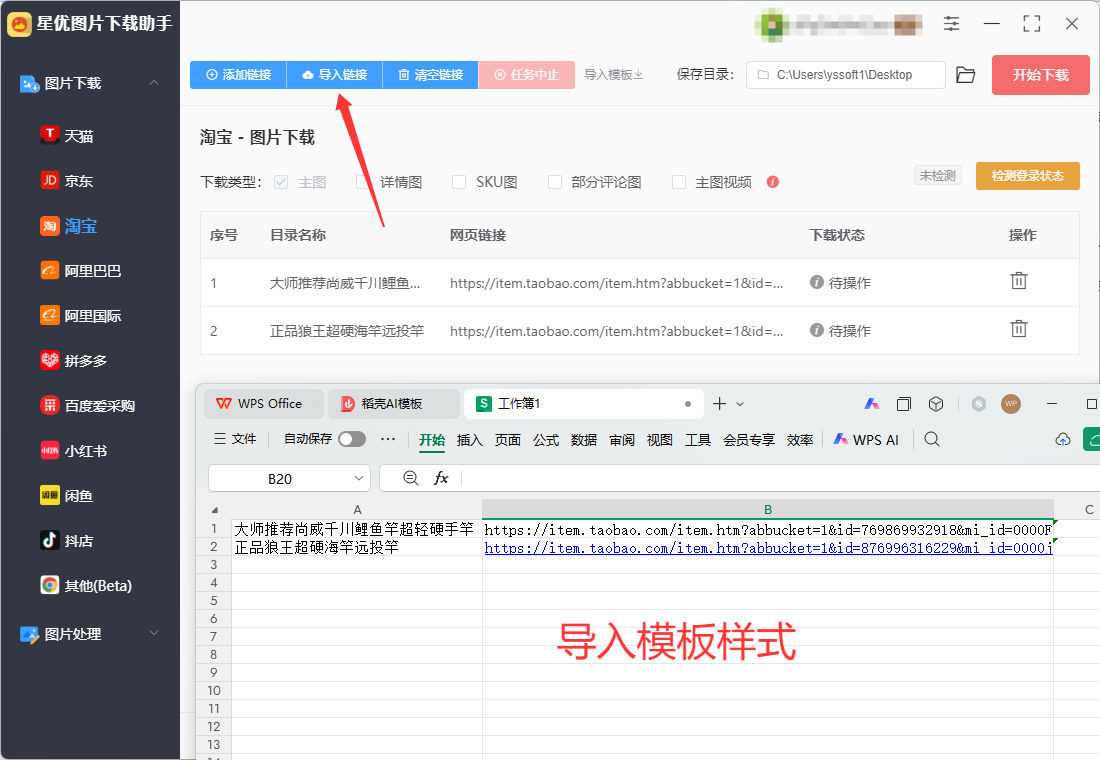Expand the 图片处理 sidebar group
The width and height of the screenshot is (1100, 760).
tap(154, 633)
